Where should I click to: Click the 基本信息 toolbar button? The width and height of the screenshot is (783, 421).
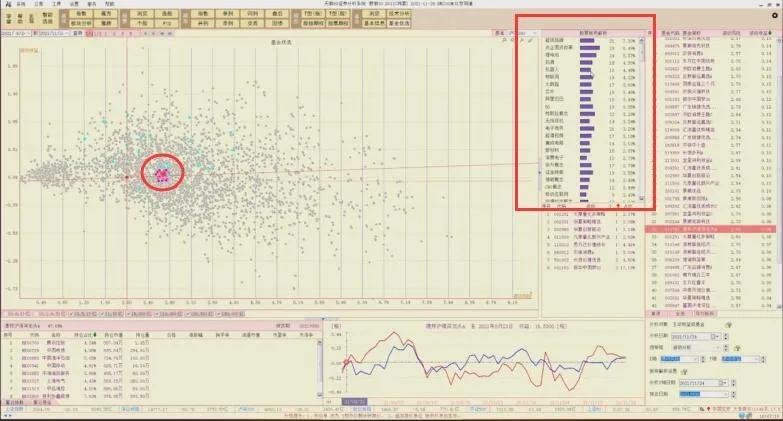coord(374,23)
